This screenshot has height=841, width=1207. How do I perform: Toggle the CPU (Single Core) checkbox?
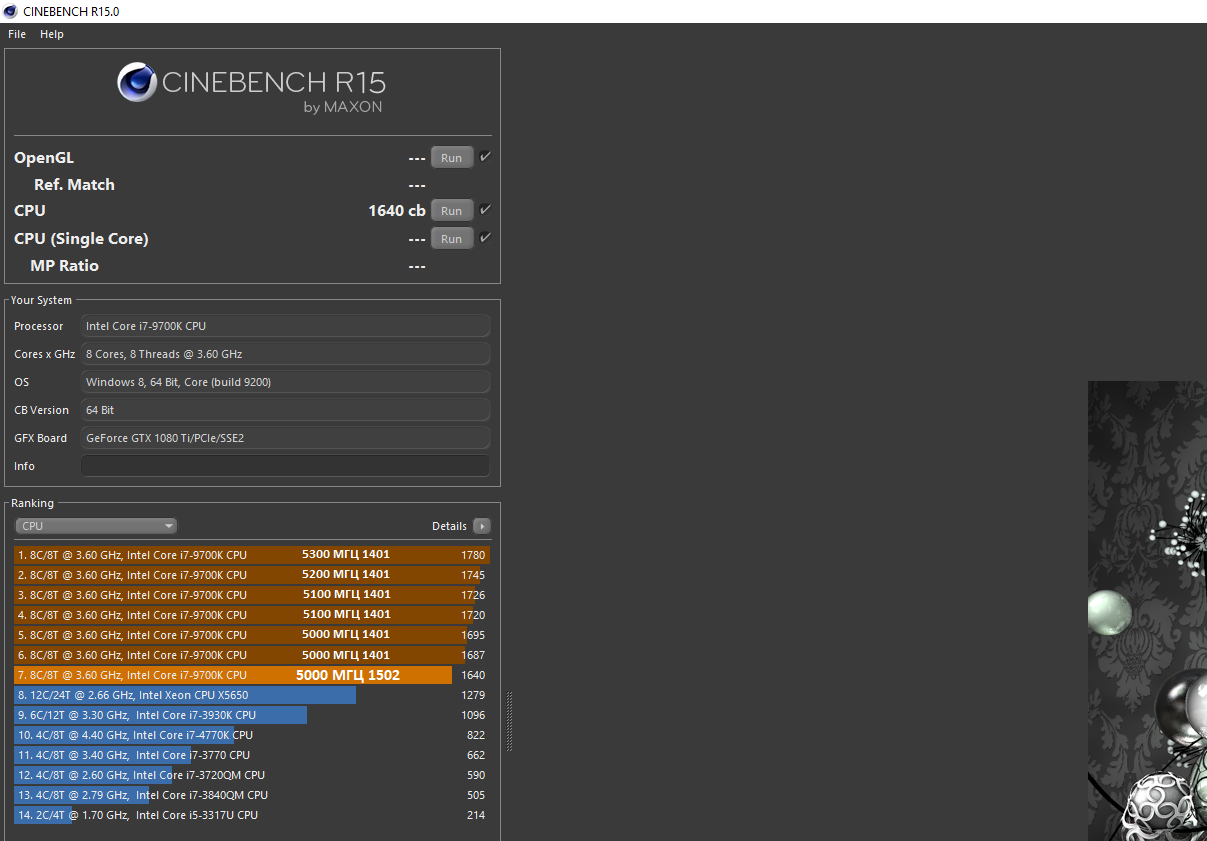485,238
